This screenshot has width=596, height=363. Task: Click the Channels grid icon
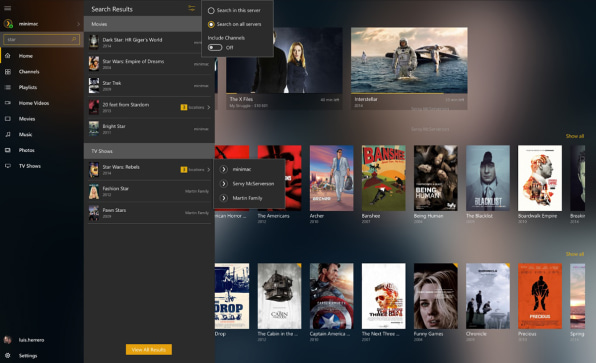8,71
